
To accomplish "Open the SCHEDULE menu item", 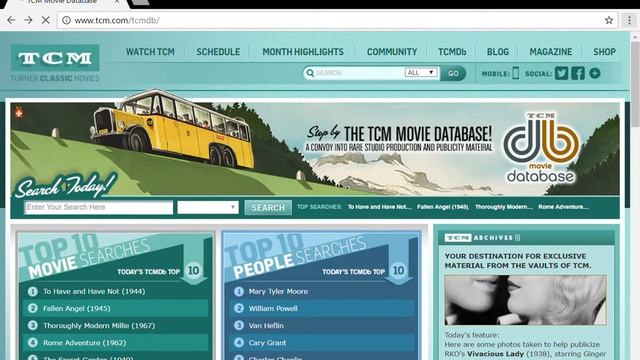I will tap(218, 52).
